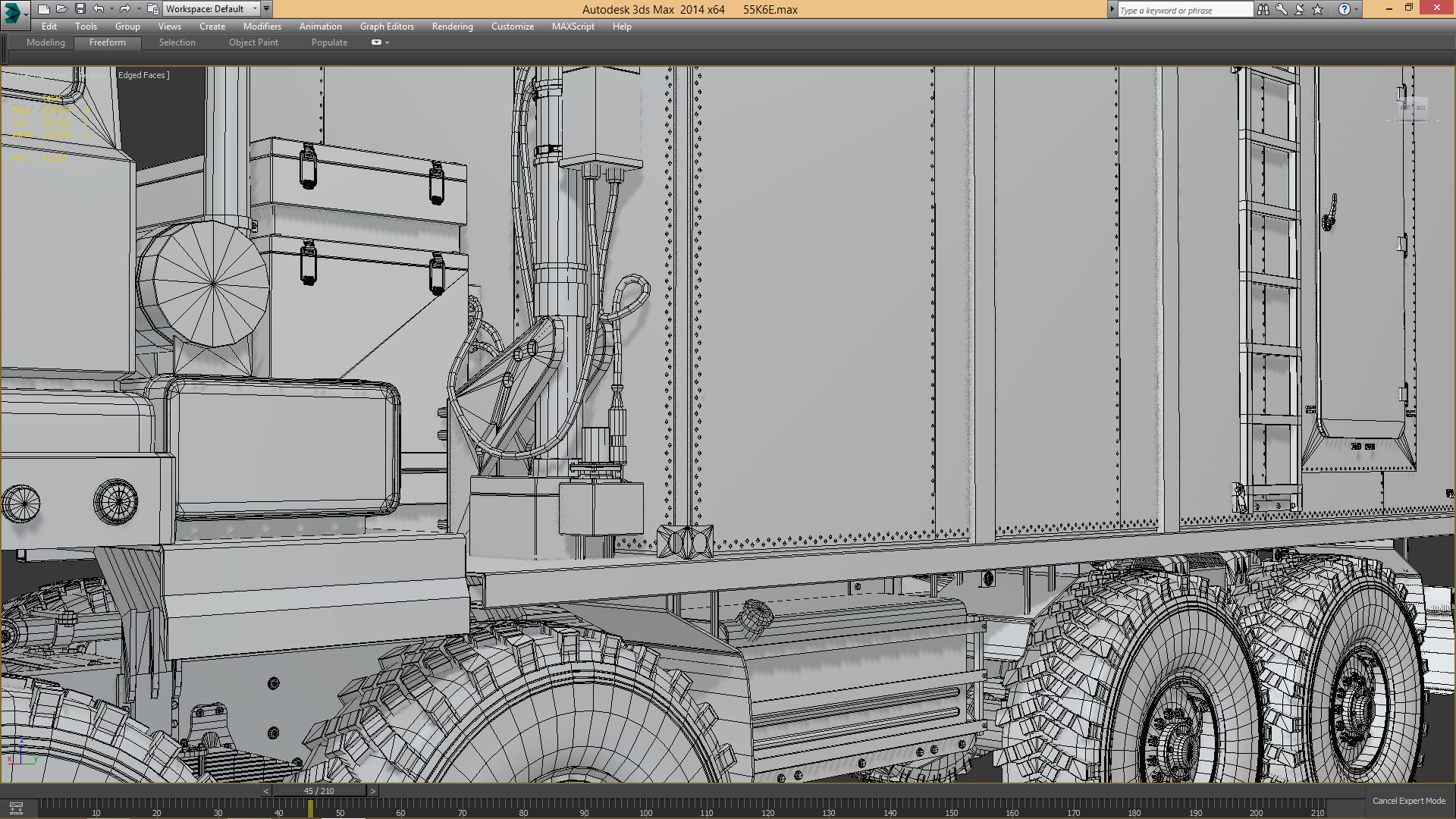Open the Rendering menu
This screenshot has height=819, width=1456.
[452, 27]
